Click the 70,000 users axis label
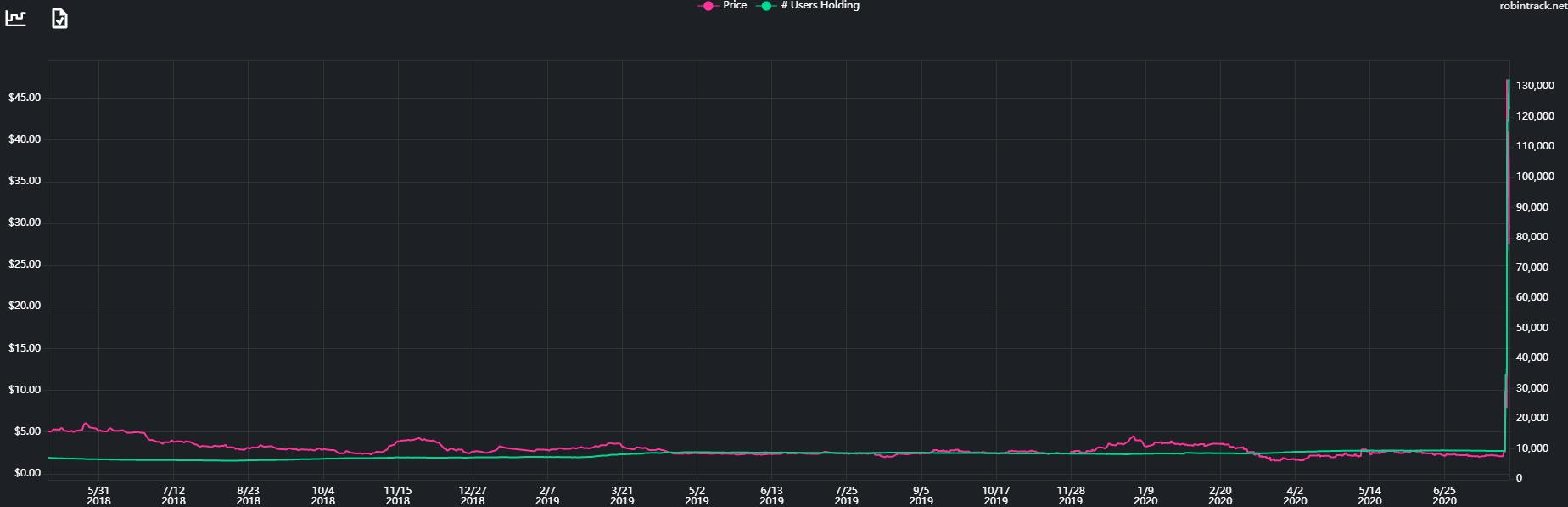This screenshot has width=1568, height=507. [1532, 268]
